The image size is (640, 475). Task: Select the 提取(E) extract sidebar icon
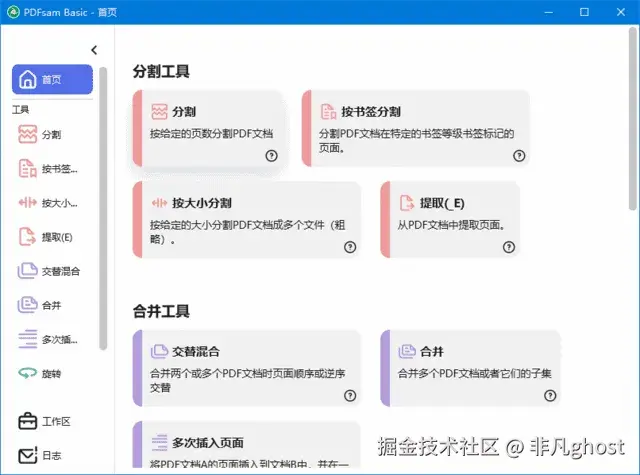27,237
